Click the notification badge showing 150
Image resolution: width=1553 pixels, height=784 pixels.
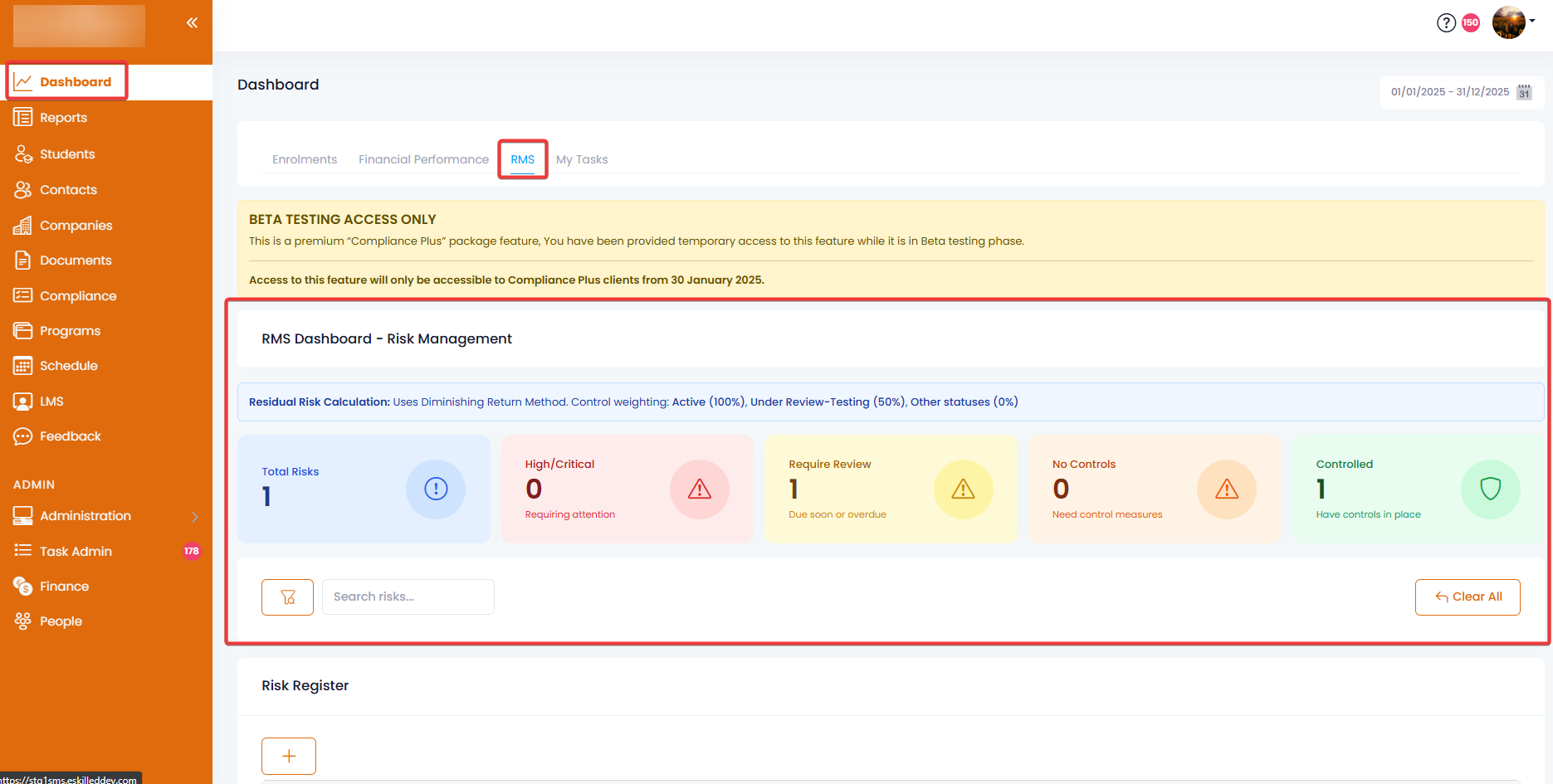1471,22
